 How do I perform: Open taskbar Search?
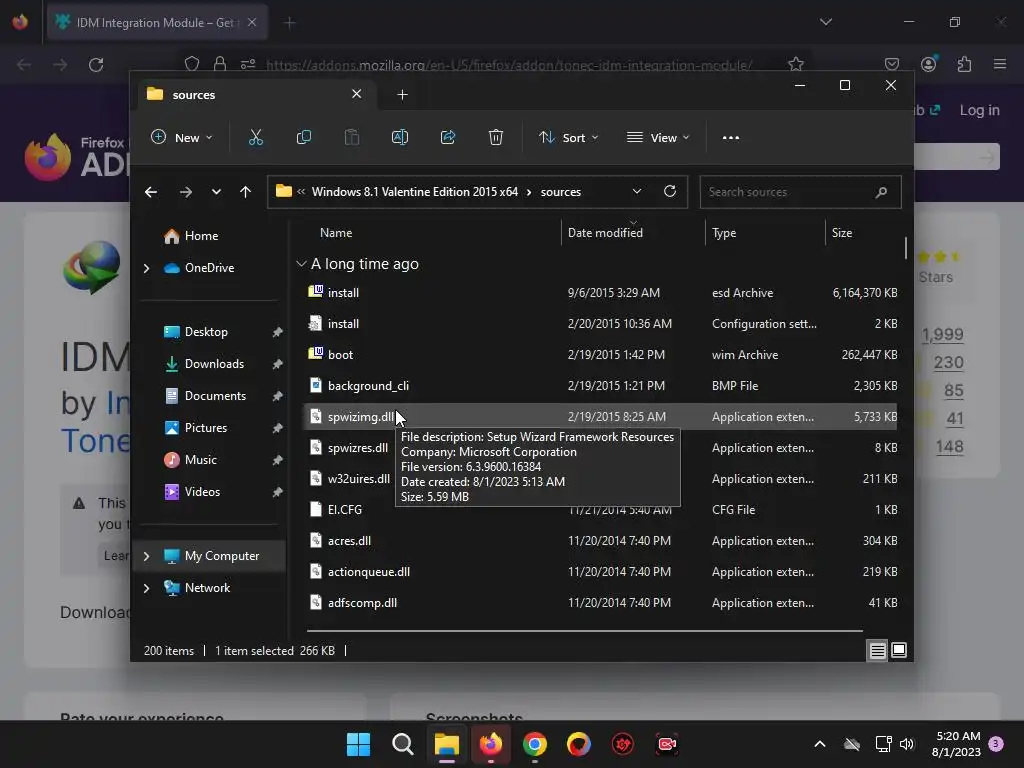coord(402,744)
